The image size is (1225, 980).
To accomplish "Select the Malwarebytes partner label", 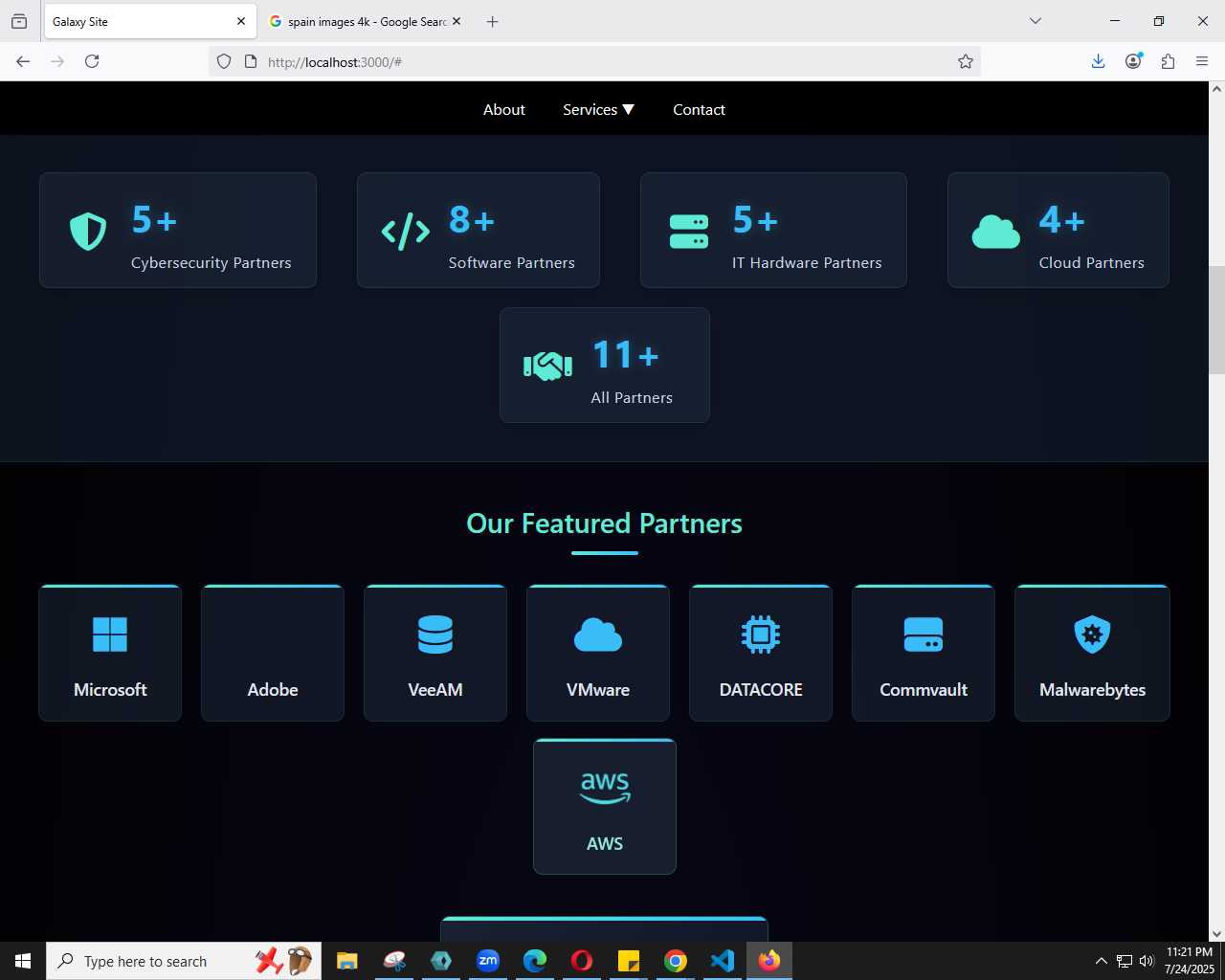I will (1092, 690).
